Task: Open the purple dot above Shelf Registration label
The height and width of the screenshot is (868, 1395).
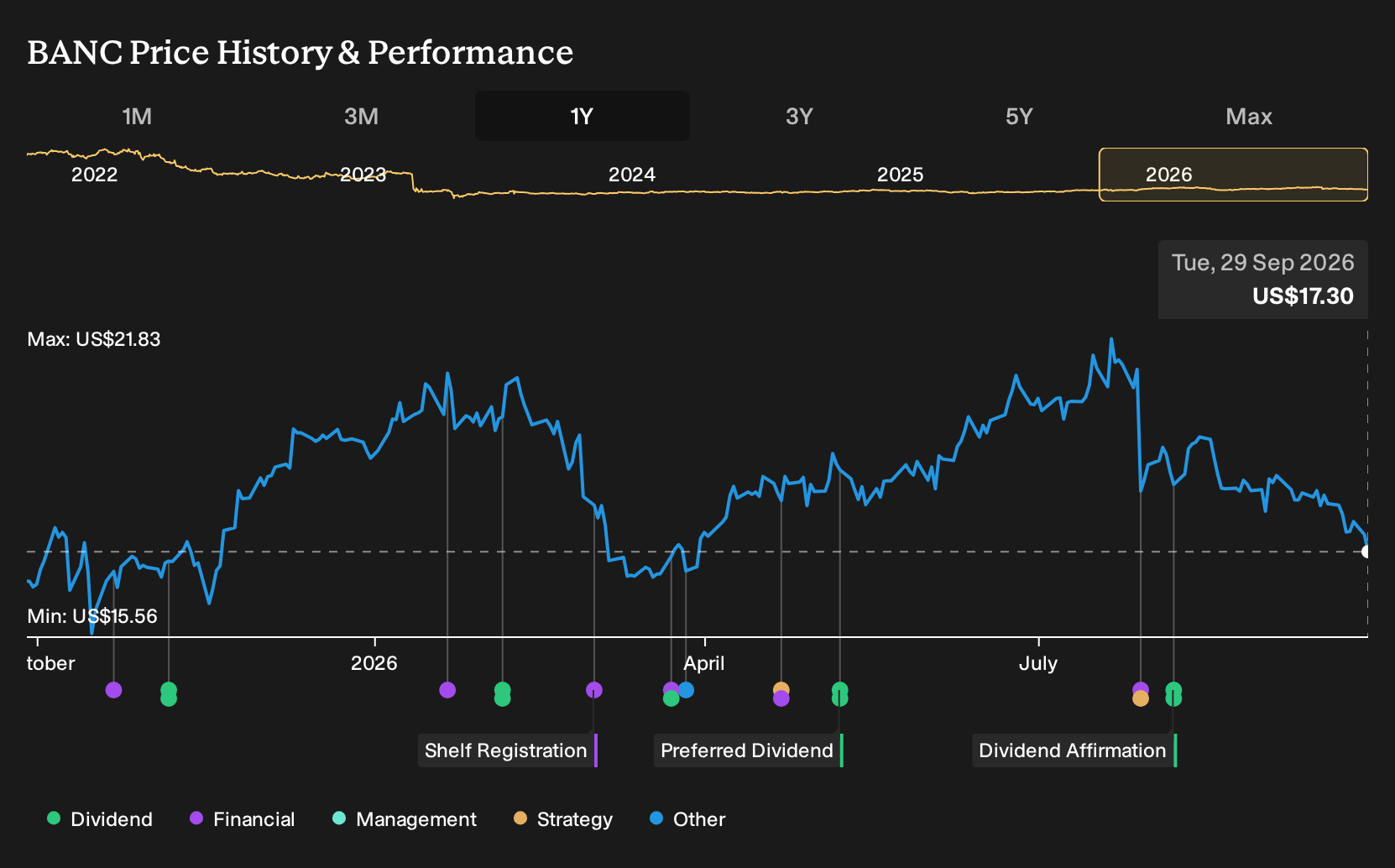Action: pos(594,690)
